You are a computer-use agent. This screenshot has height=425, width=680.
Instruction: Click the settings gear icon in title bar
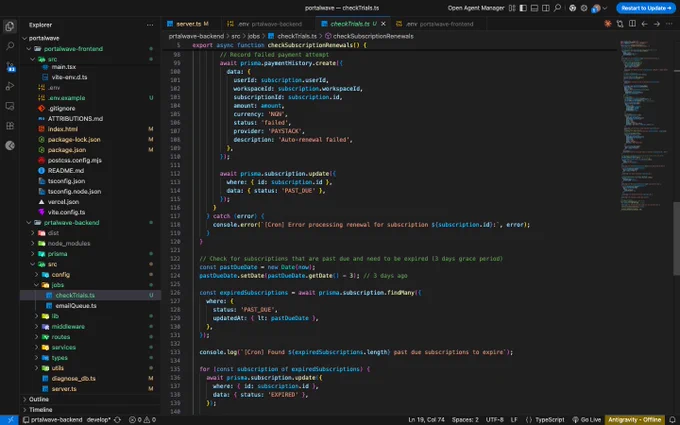pos(584,8)
